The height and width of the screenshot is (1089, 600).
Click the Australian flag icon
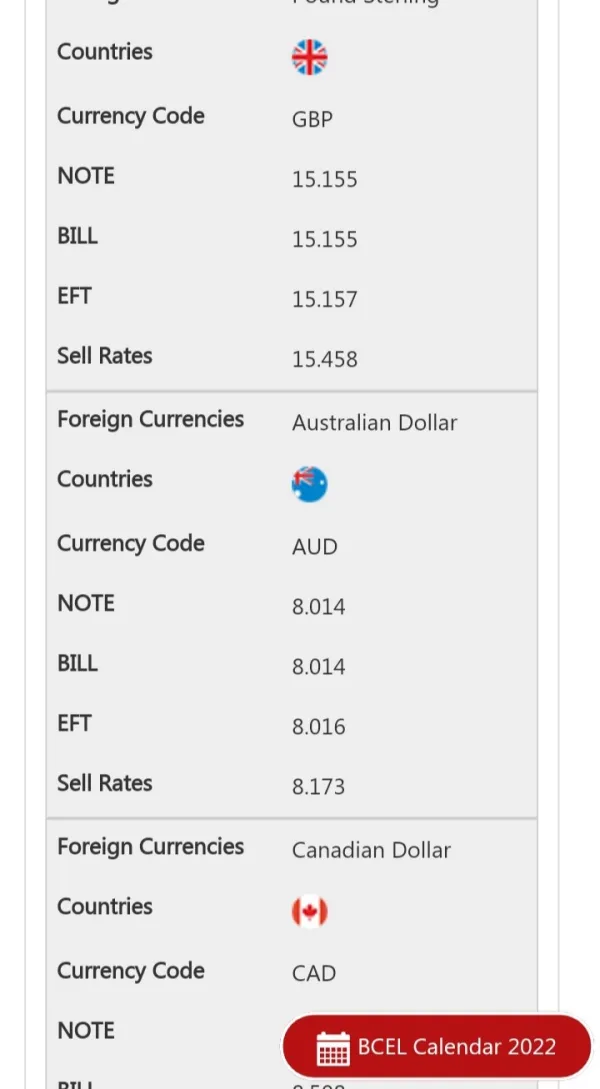pyautogui.click(x=309, y=484)
